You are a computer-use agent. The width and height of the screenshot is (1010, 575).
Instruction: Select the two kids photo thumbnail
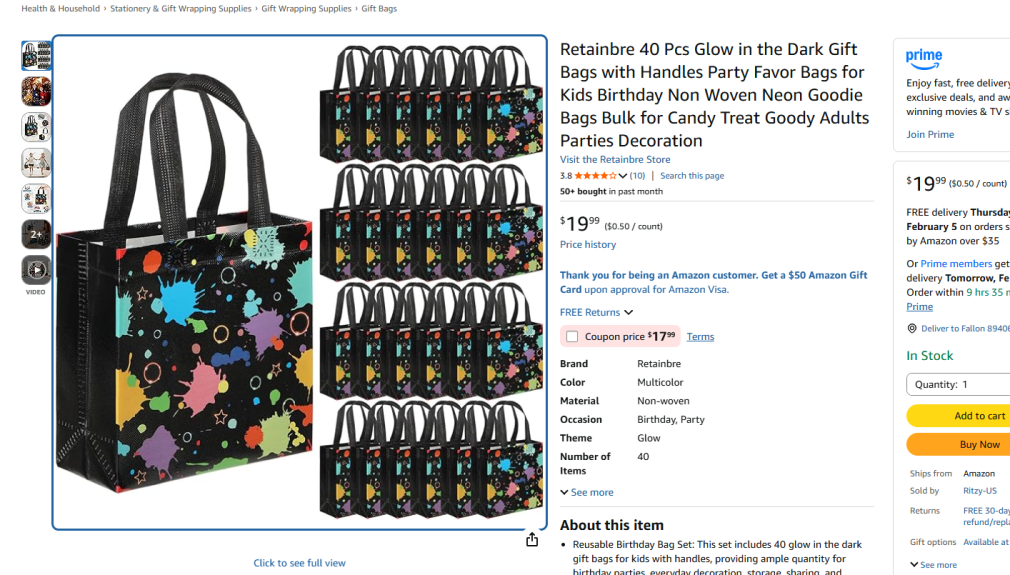(36, 163)
